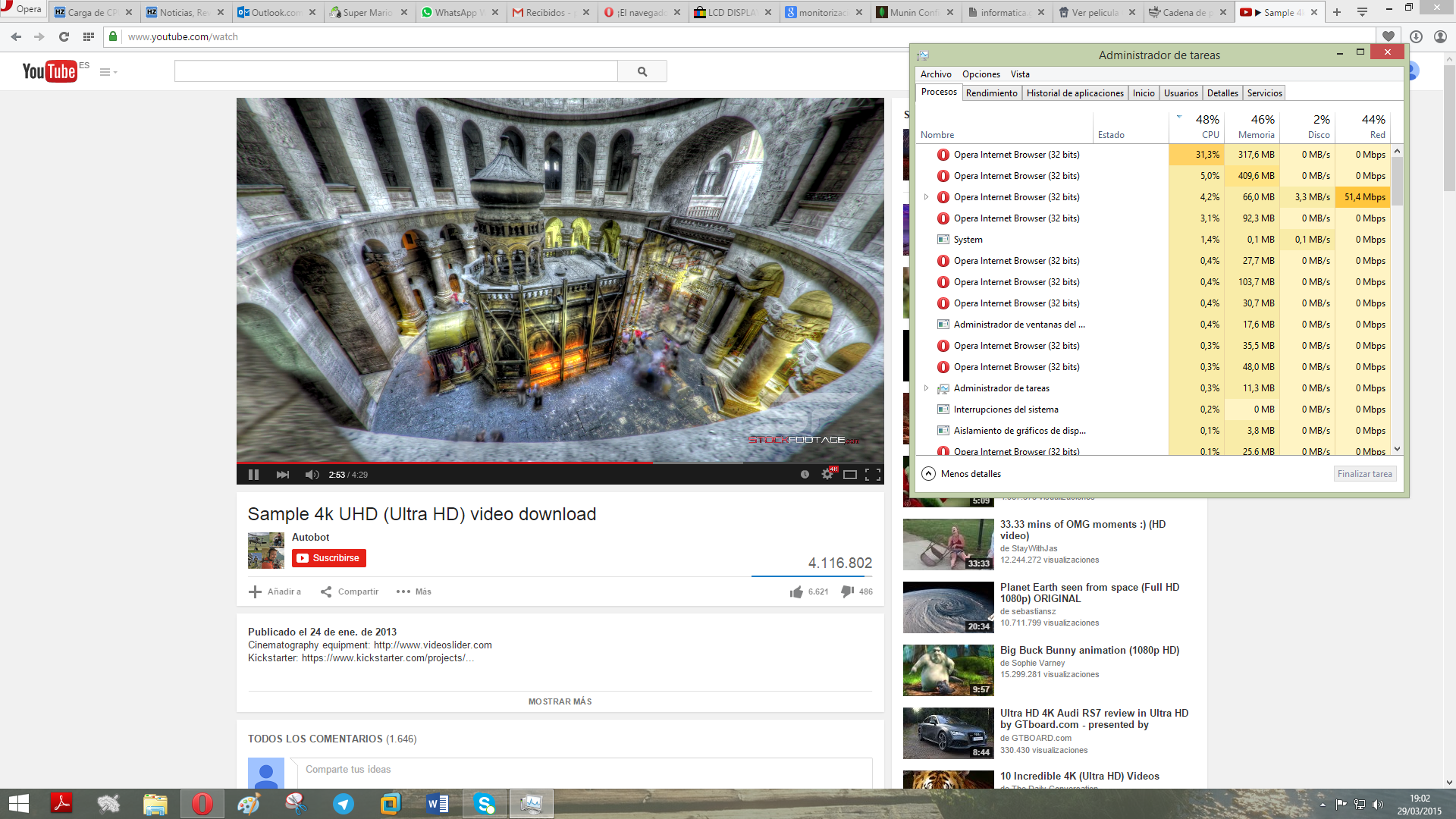Open Opera Speed Dial grid
The image size is (1456, 819).
89,36
